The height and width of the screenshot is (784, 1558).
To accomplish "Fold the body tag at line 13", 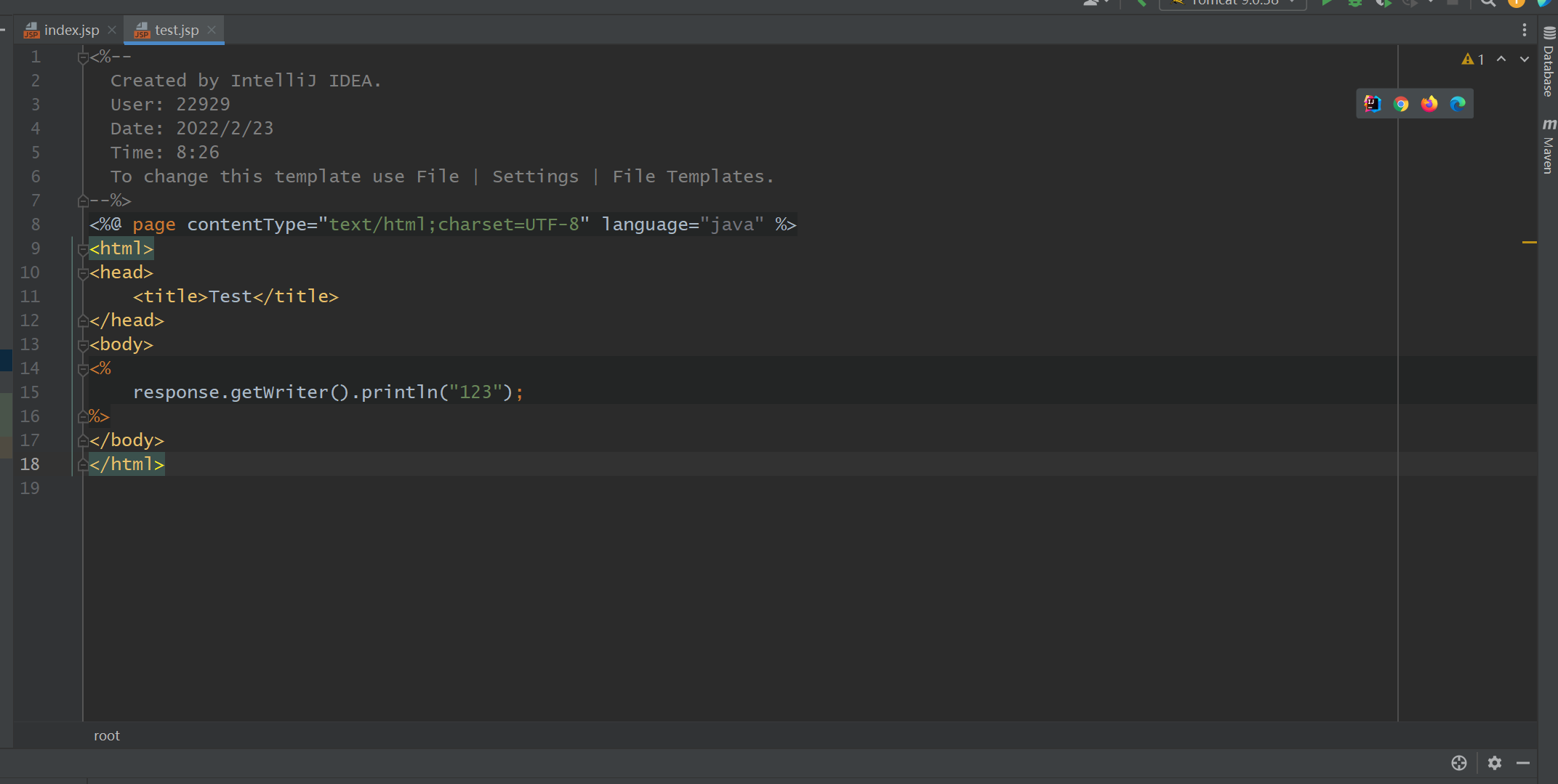I will point(83,345).
